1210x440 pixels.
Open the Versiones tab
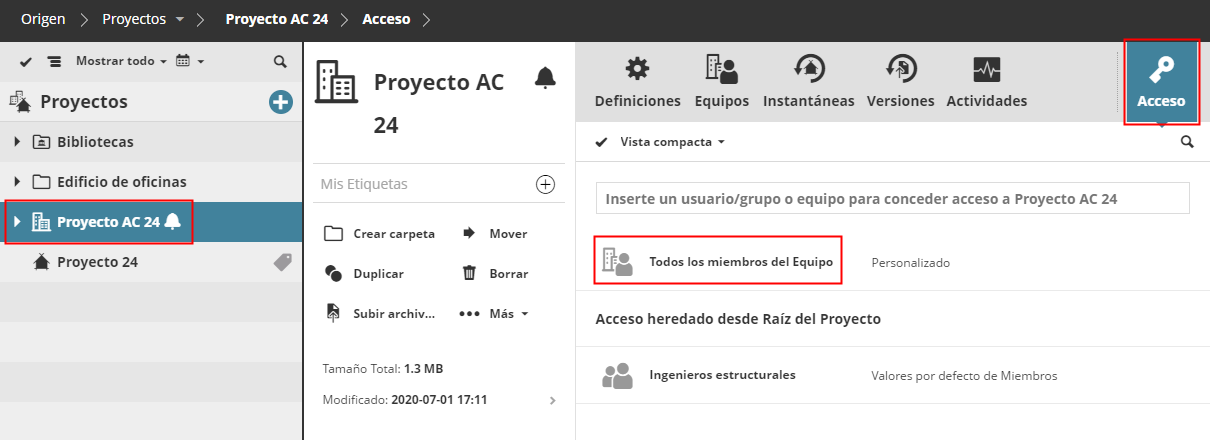[x=900, y=82]
